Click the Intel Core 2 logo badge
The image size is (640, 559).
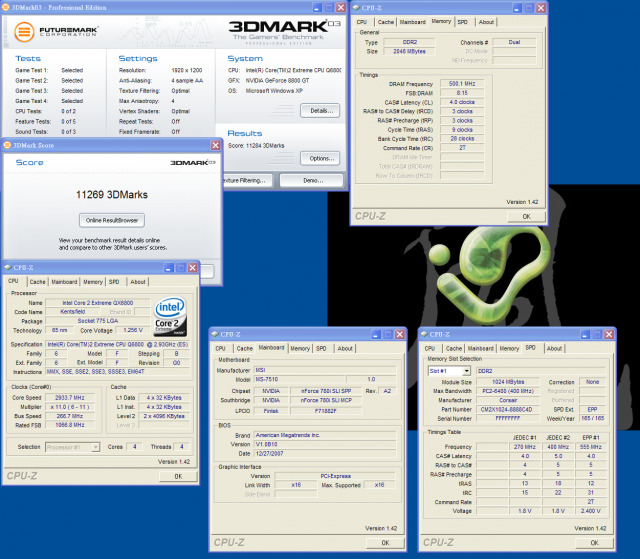[170, 316]
